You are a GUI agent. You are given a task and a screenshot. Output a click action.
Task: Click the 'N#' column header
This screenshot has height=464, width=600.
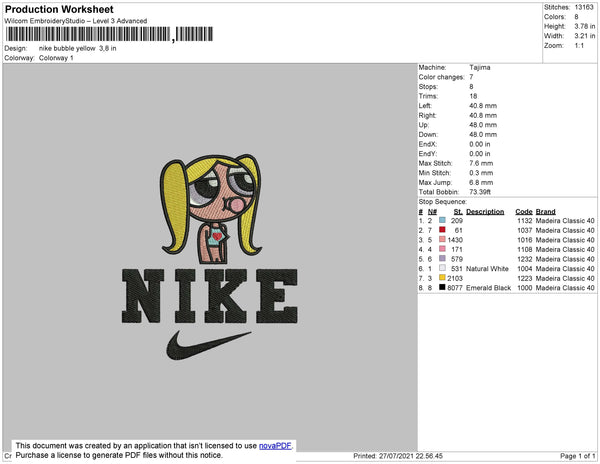point(432,212)
